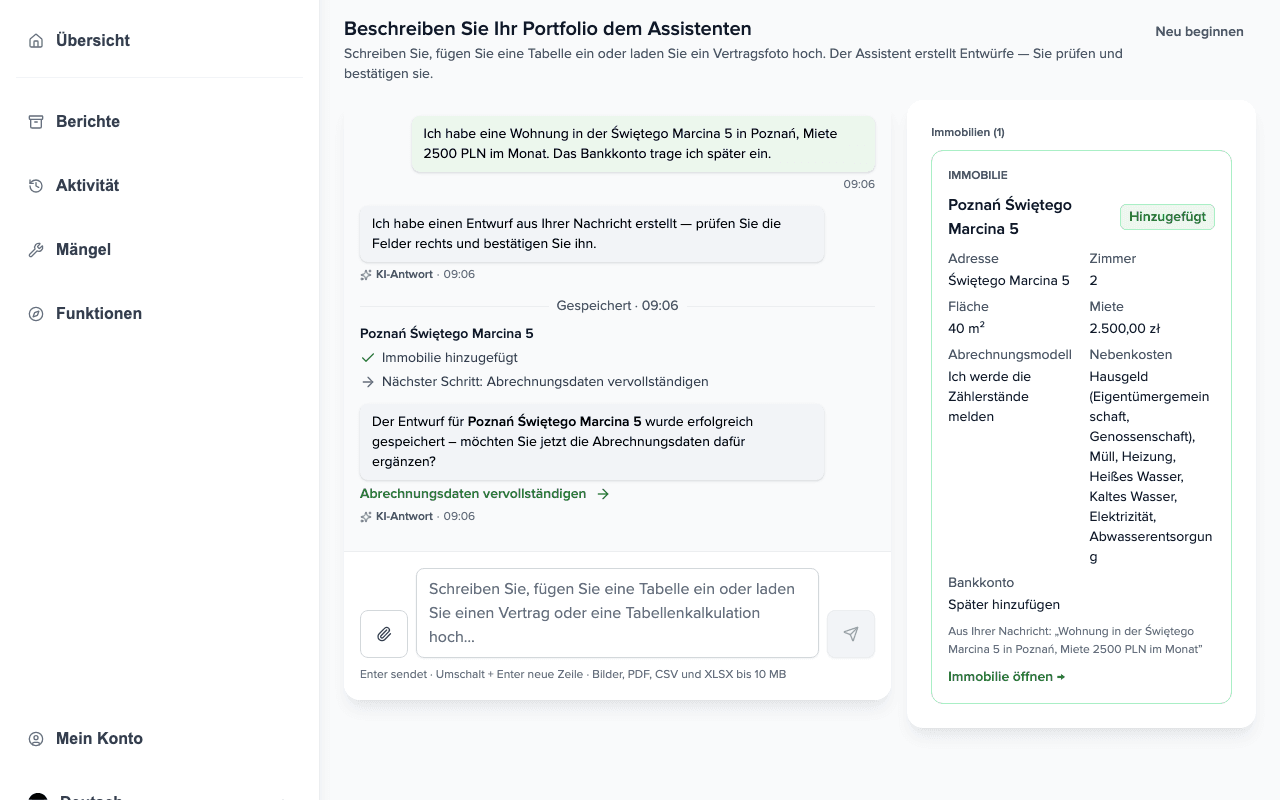Click the Adresse value Świętego Marcina 5
Viewport: 1280px width, 800px height.
(x=1009, y=281)
